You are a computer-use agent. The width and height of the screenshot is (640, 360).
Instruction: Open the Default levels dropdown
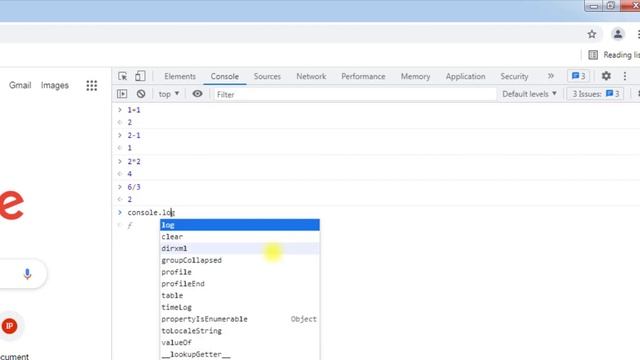point(529,94)
